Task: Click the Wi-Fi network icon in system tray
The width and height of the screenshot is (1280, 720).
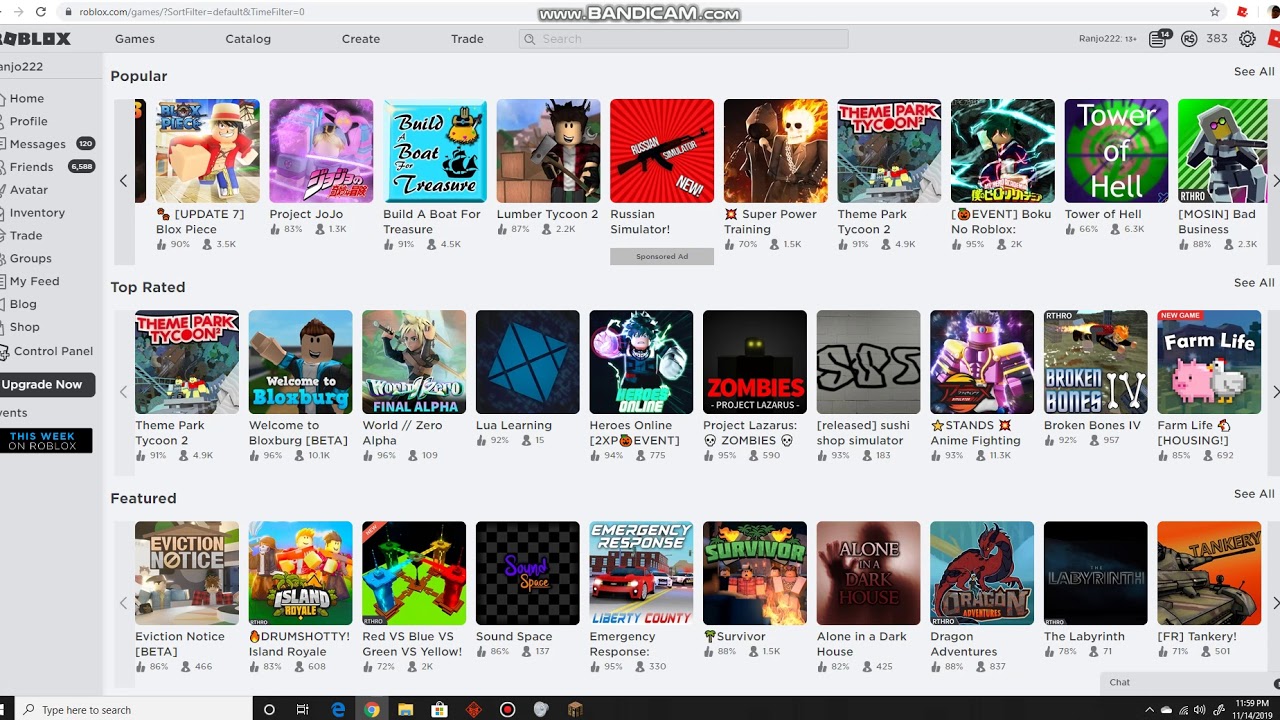Action: (1184, 710)
